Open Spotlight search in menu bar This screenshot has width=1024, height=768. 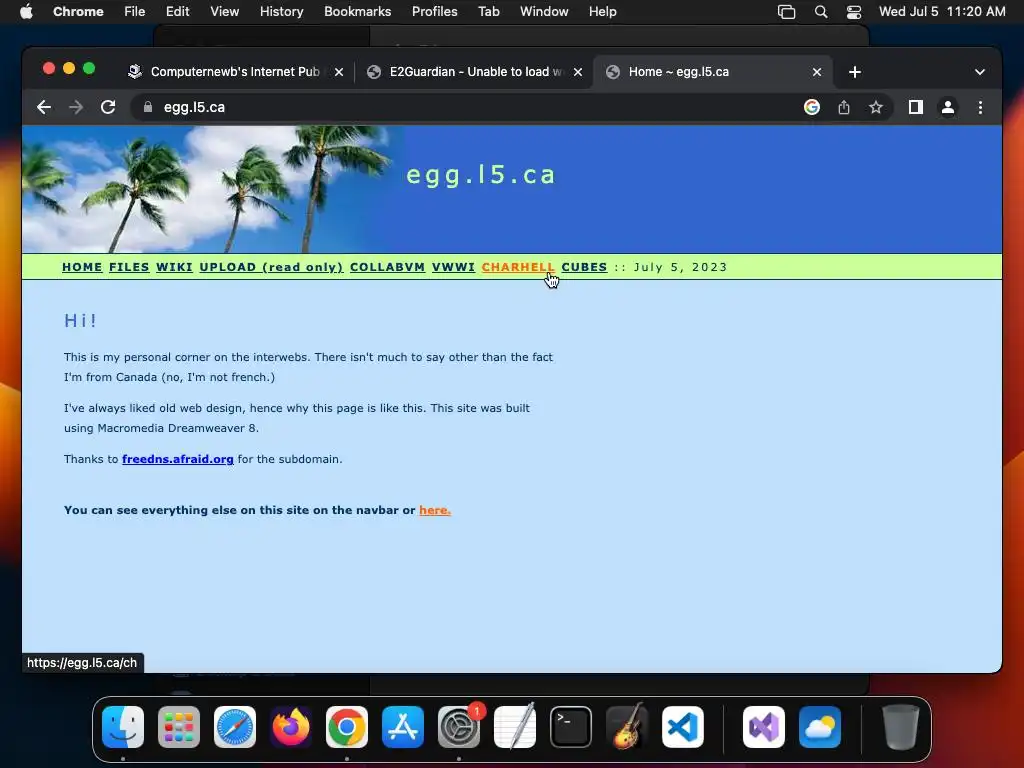tap(821, 12)
